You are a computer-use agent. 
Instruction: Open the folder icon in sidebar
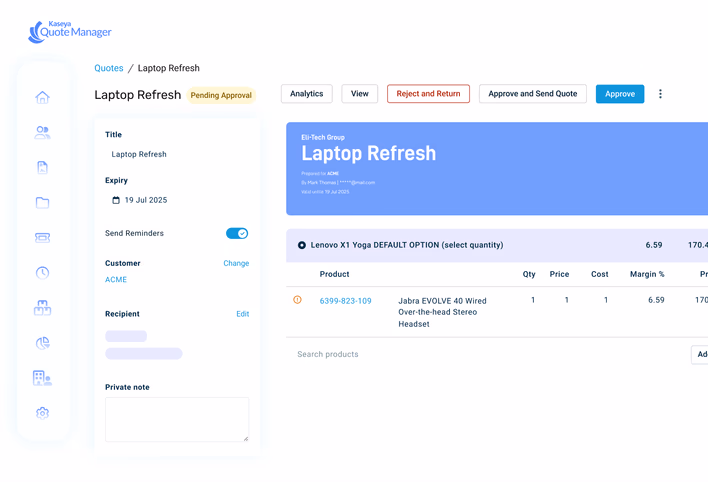click(x=42, y=202)
